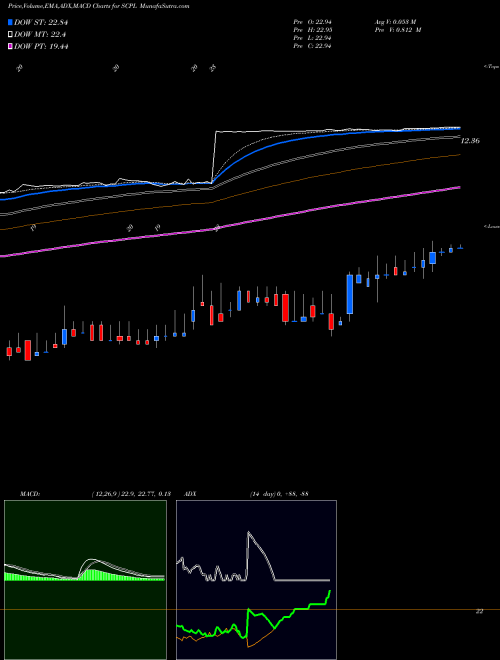Screen dimensions: 500x660
Task: Click the ADX panel title label
Action: click(x=190, y=494)
